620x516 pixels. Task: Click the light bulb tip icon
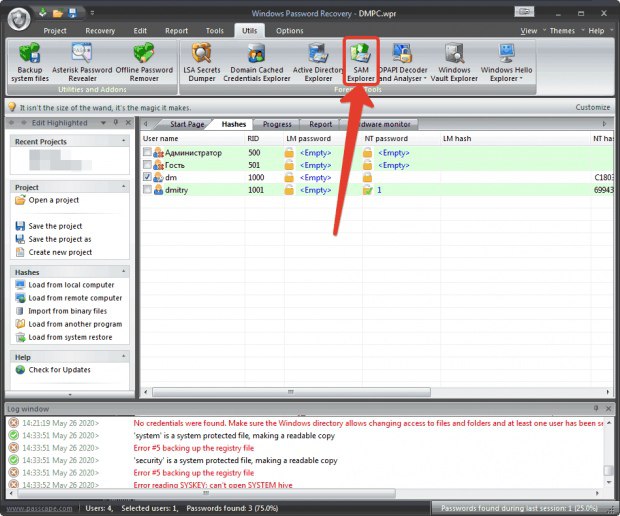12,107
